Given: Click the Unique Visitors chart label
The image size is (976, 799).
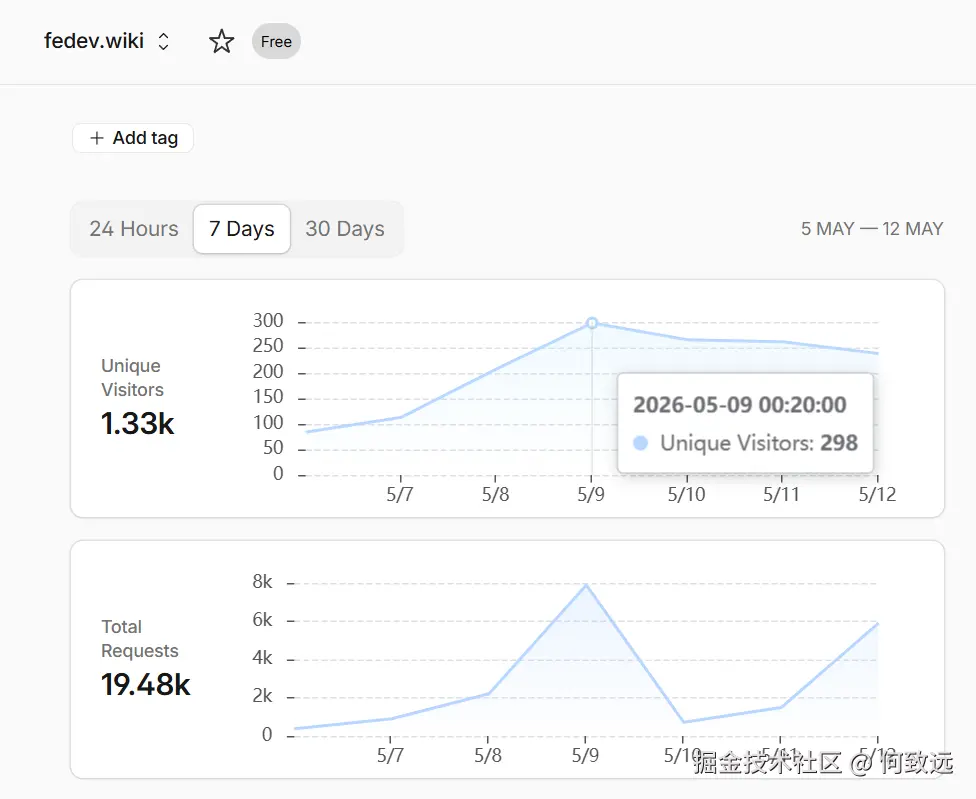Looking at the screenshot, I should click(132, 378).
